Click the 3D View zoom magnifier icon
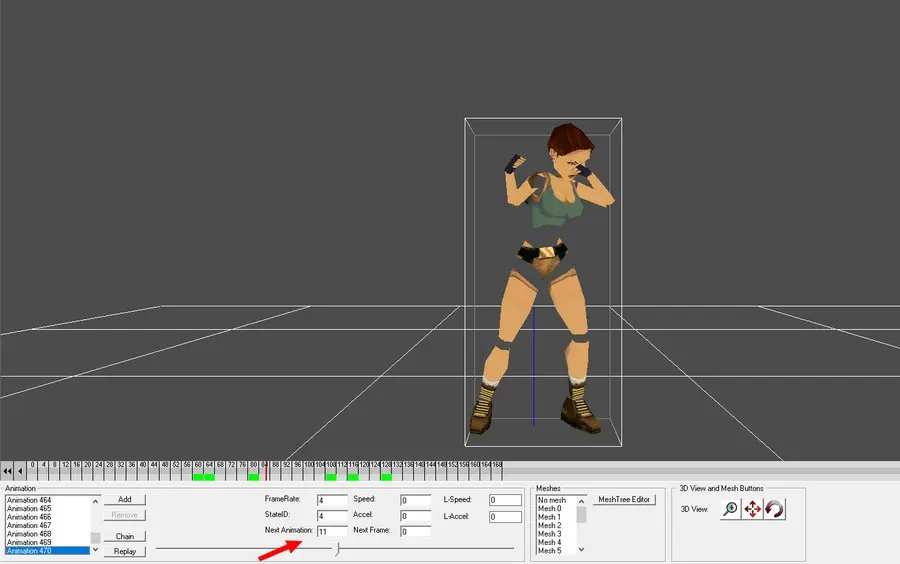This screenshot has height=564, width=900. pyautogui.click(x=731, y=509)
